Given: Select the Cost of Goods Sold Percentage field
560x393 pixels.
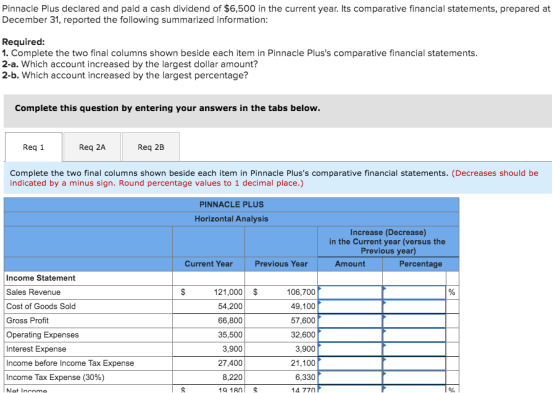Looking at the screenshot, I should [x=414, y=307].
